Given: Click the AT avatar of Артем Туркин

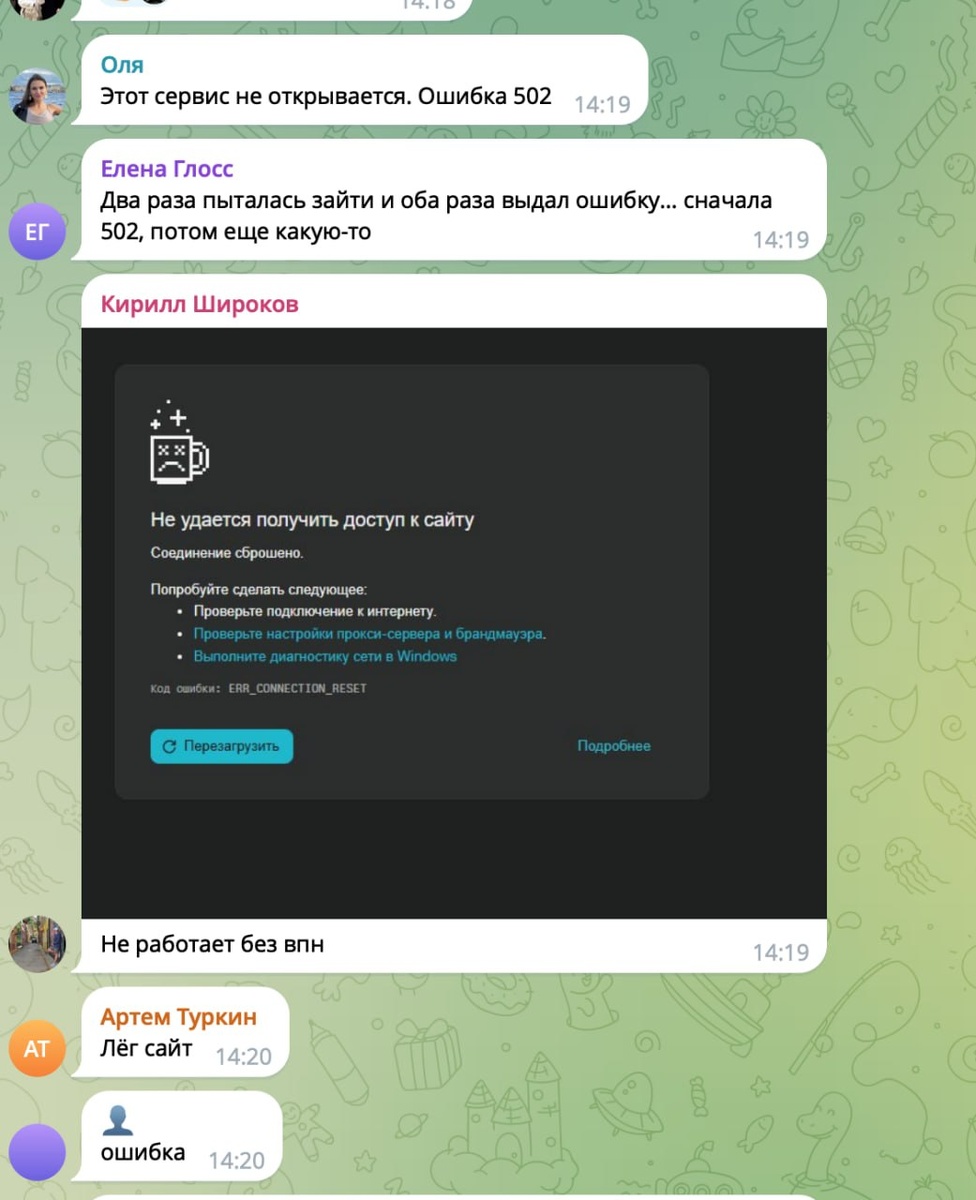Looking at the screenshot, I should [x=37, y=1048].
